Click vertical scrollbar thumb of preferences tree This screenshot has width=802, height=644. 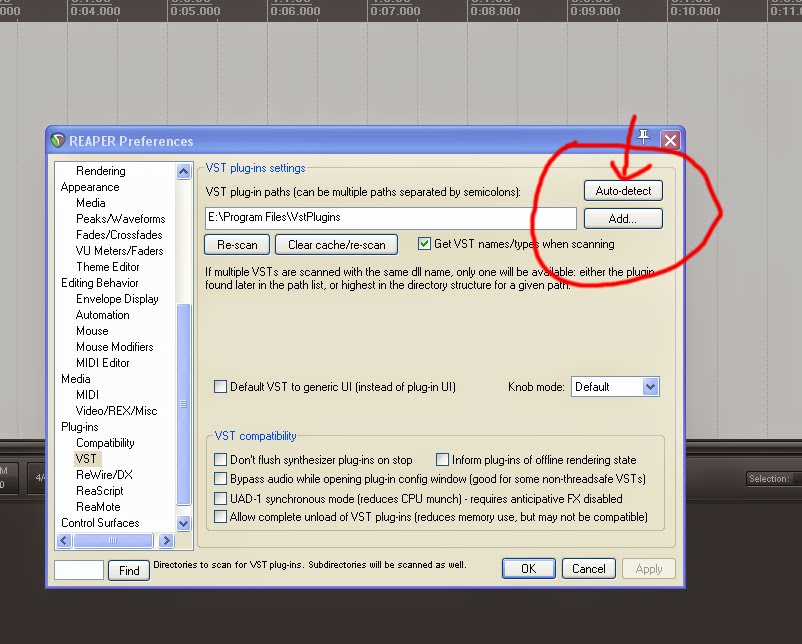click(184, 404)
